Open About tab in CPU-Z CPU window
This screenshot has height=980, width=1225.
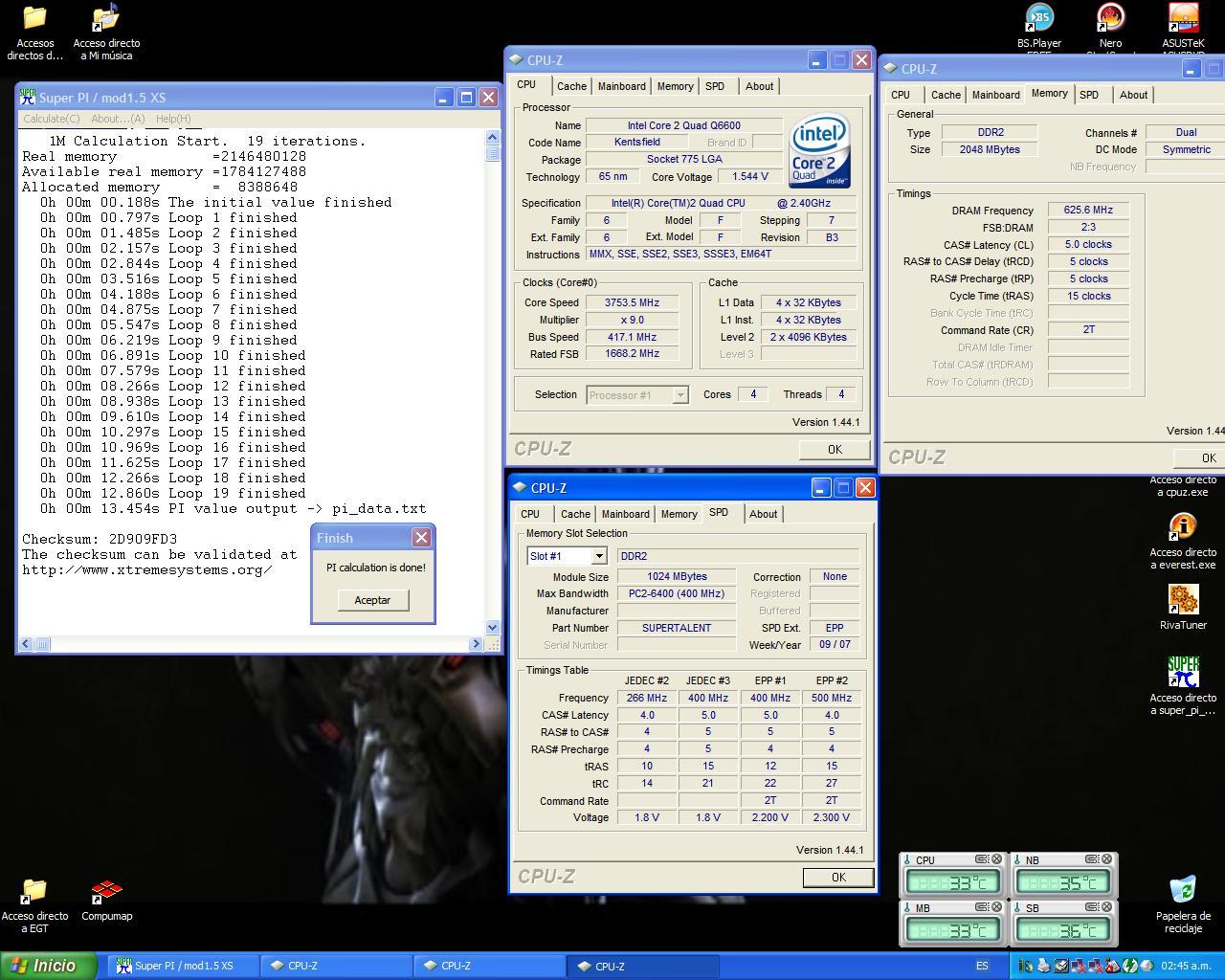coord(760,86)
